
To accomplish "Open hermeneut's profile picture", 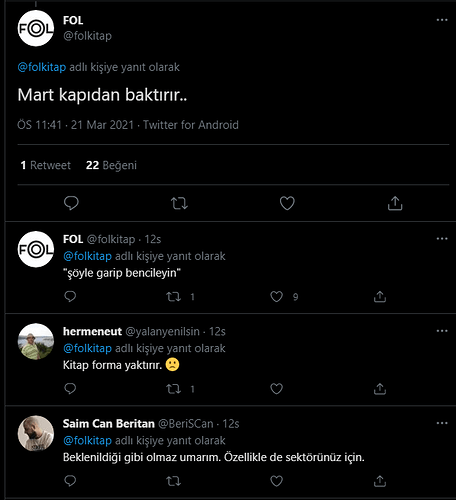I will click(x=36, y=341).
